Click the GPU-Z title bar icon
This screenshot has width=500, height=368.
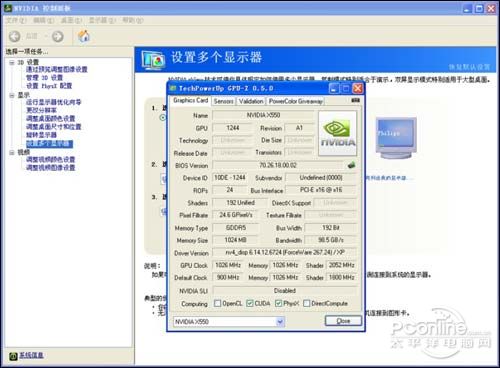point(173,88)
